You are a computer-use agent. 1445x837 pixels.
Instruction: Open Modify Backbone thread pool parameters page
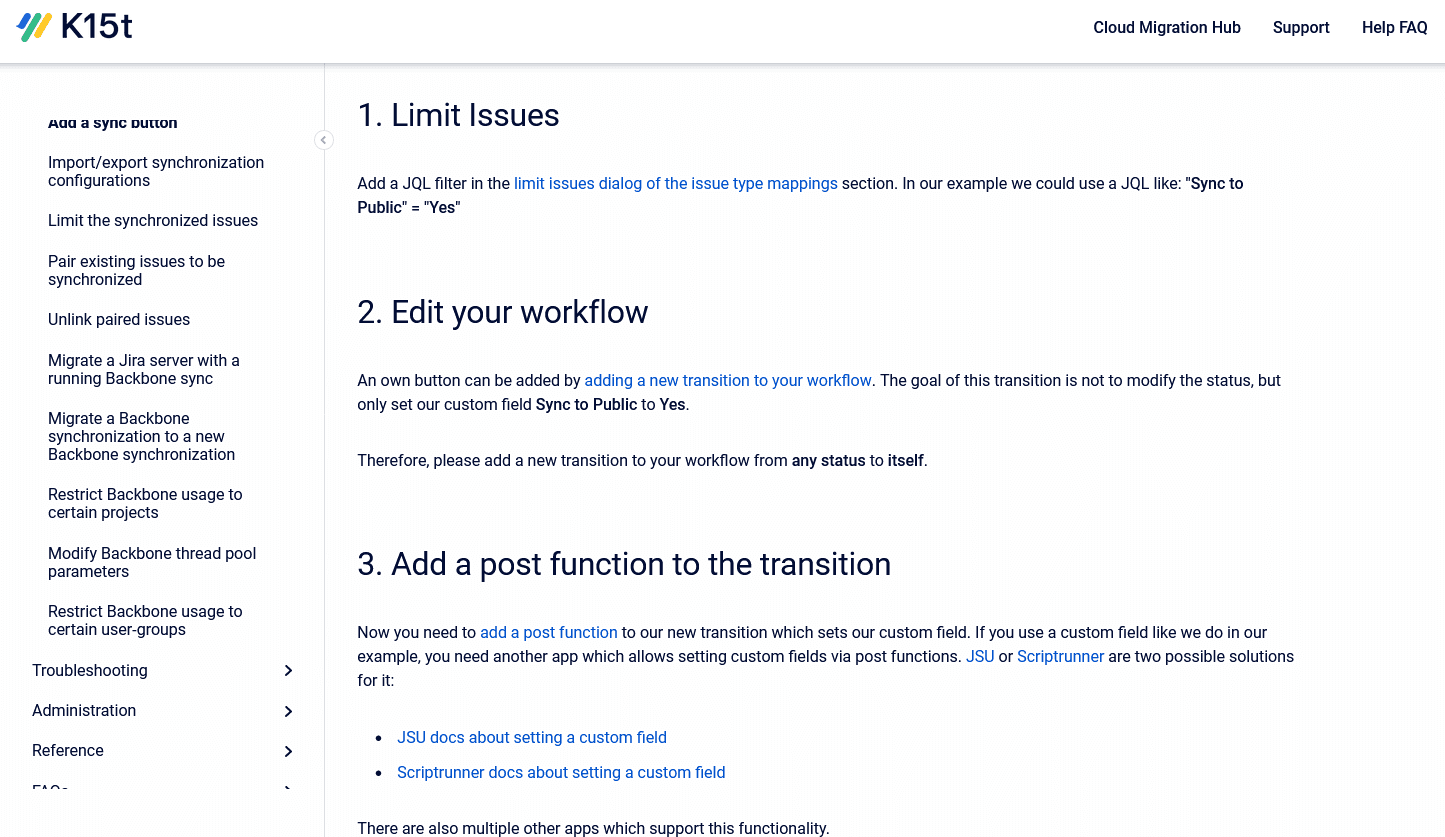coord(152,563)
